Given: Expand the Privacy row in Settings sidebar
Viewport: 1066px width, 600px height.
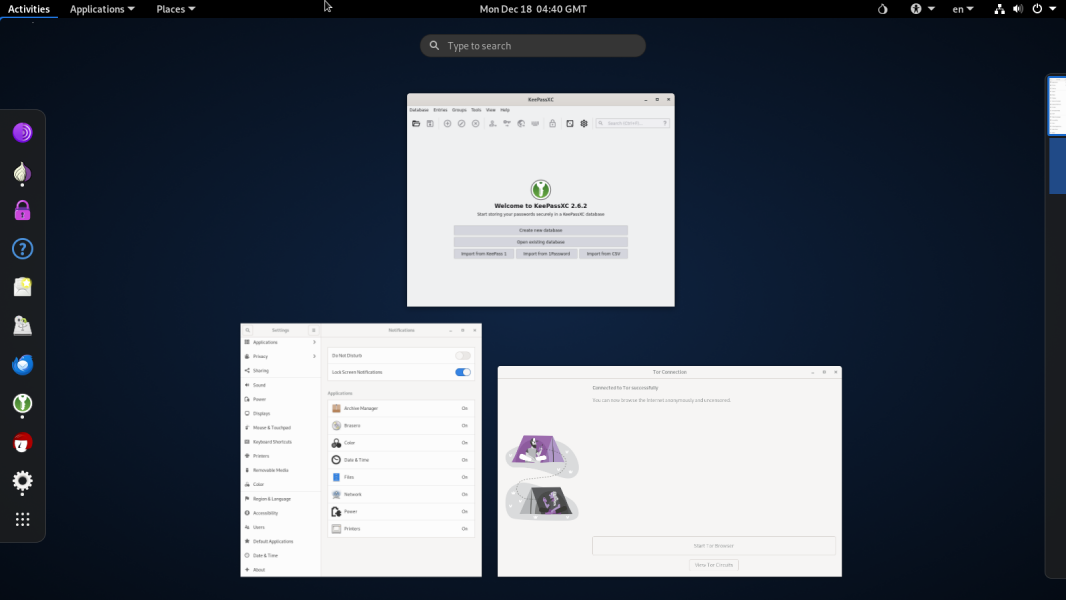Looking at the screenshot, I should point(281,356).
